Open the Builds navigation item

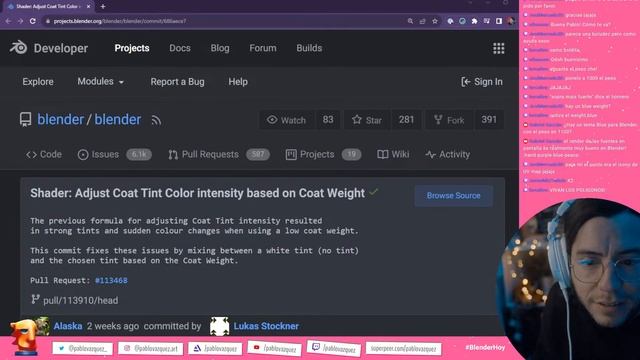tap(309, 48)
